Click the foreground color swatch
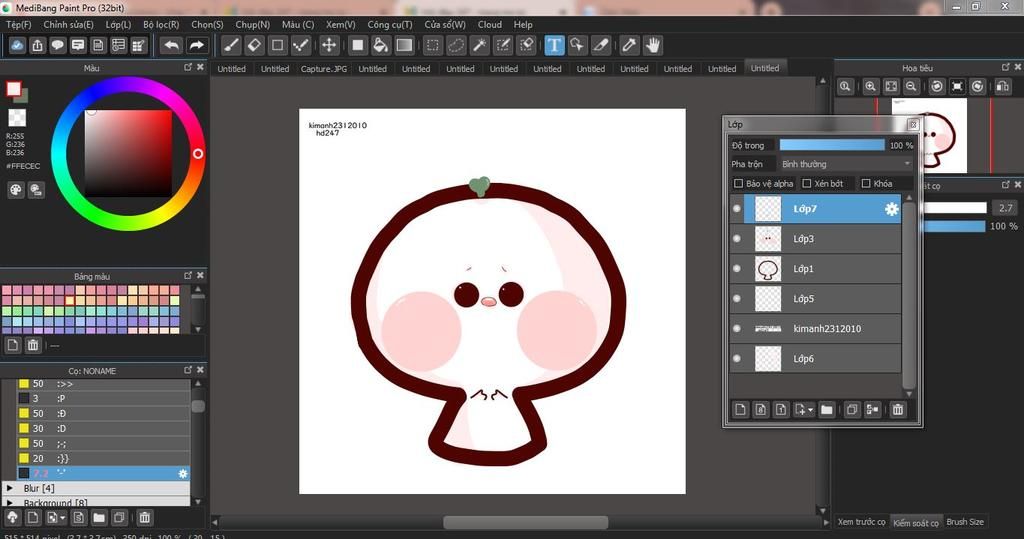 pyautogui.click(x=14, y=89)
